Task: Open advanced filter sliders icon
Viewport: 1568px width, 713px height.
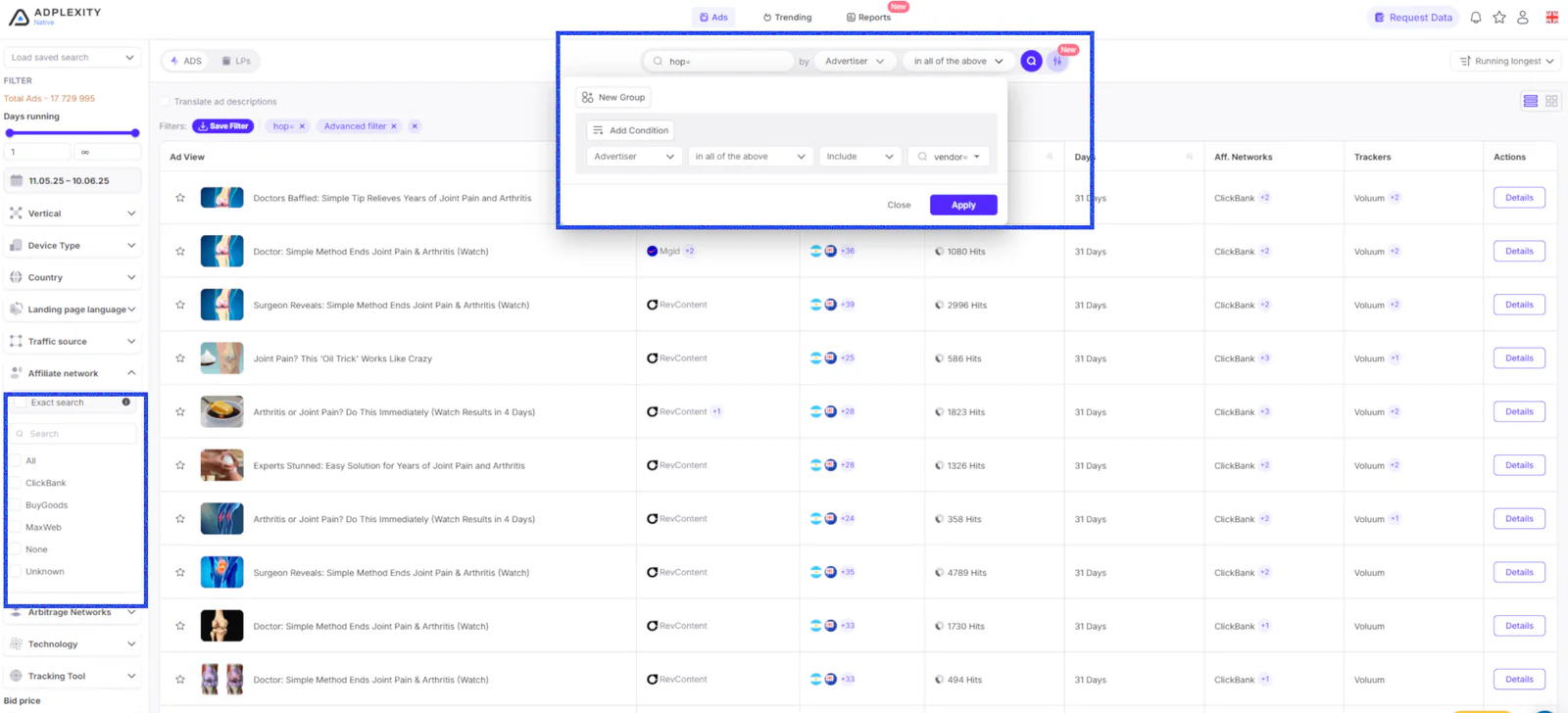Action: pos(1057,61)
